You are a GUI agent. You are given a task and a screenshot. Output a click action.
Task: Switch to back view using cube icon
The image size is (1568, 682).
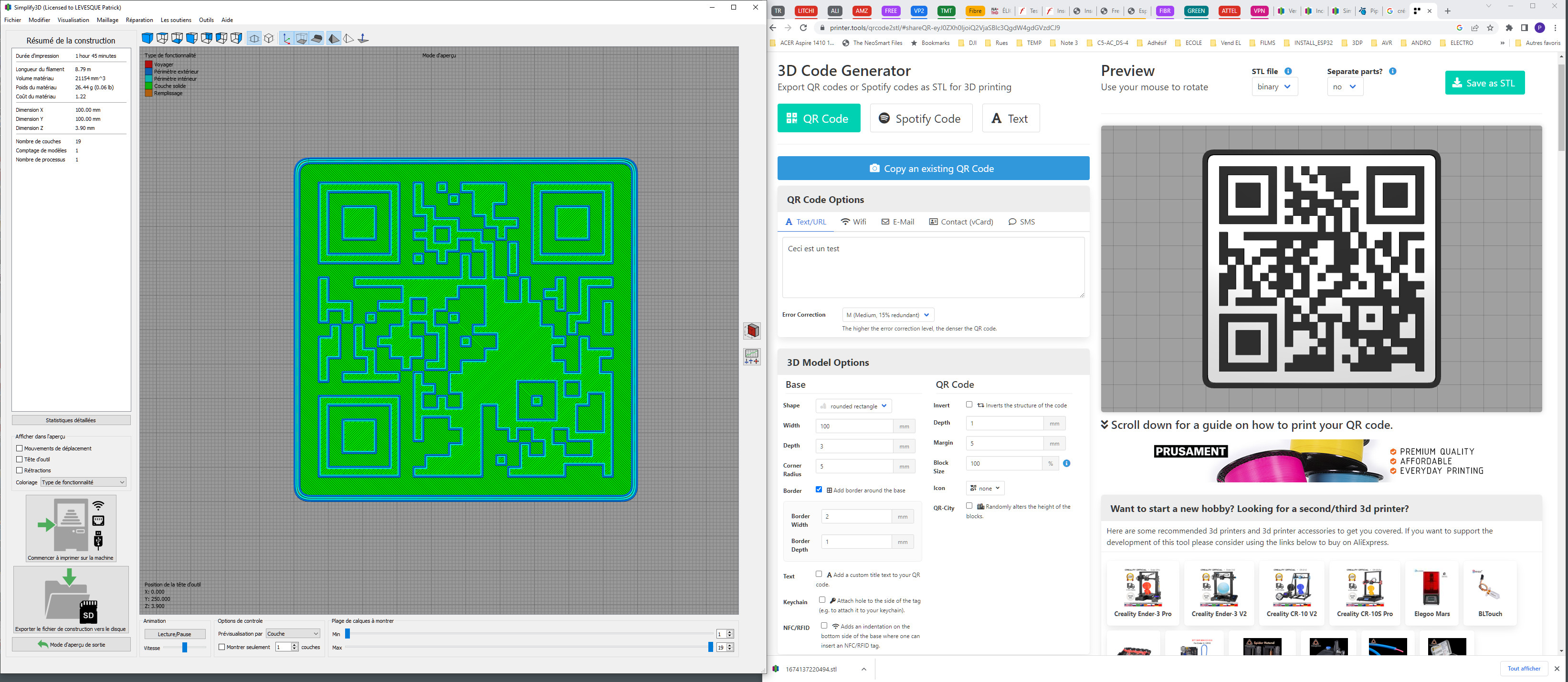207,38
